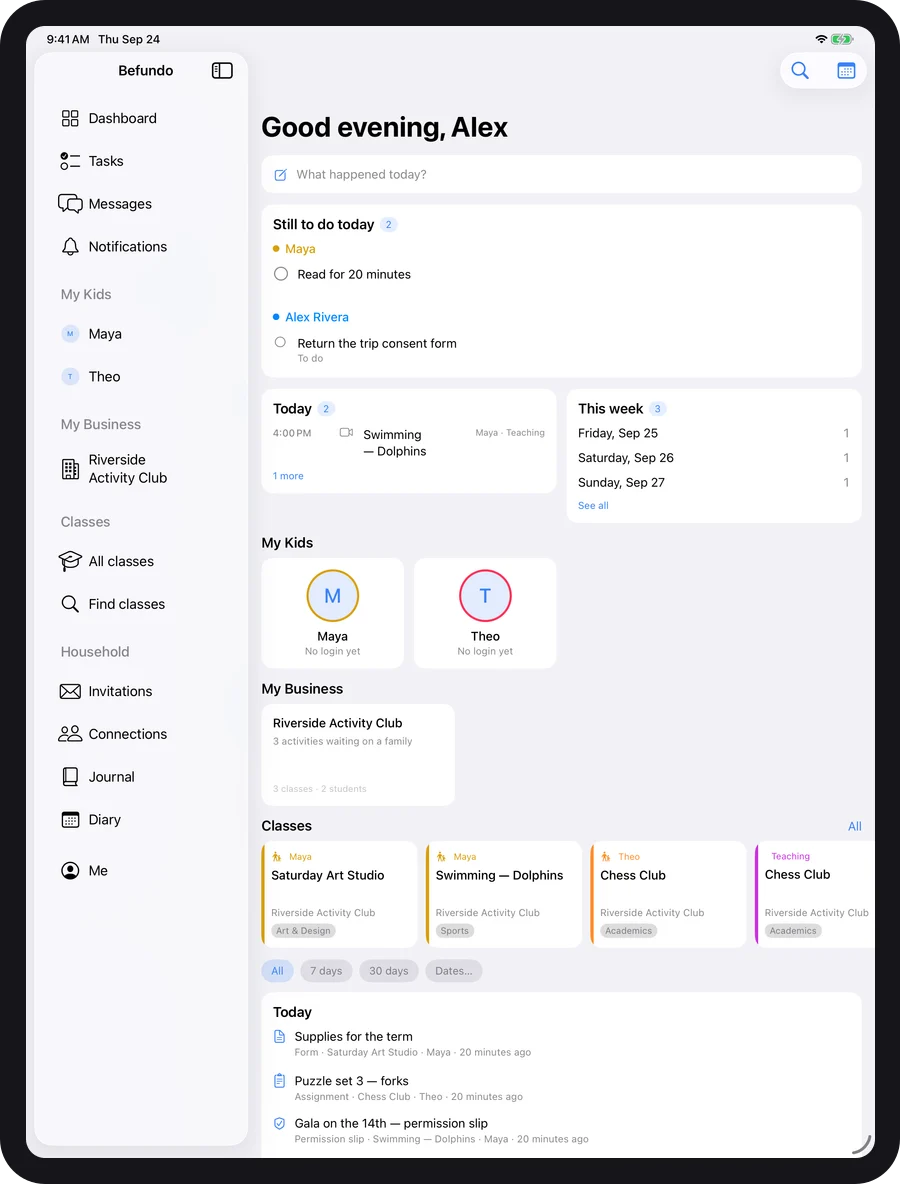The image size is (900, 1184).
Task: Click the battery indicator in status bar
Action: (x=842, y=39)
